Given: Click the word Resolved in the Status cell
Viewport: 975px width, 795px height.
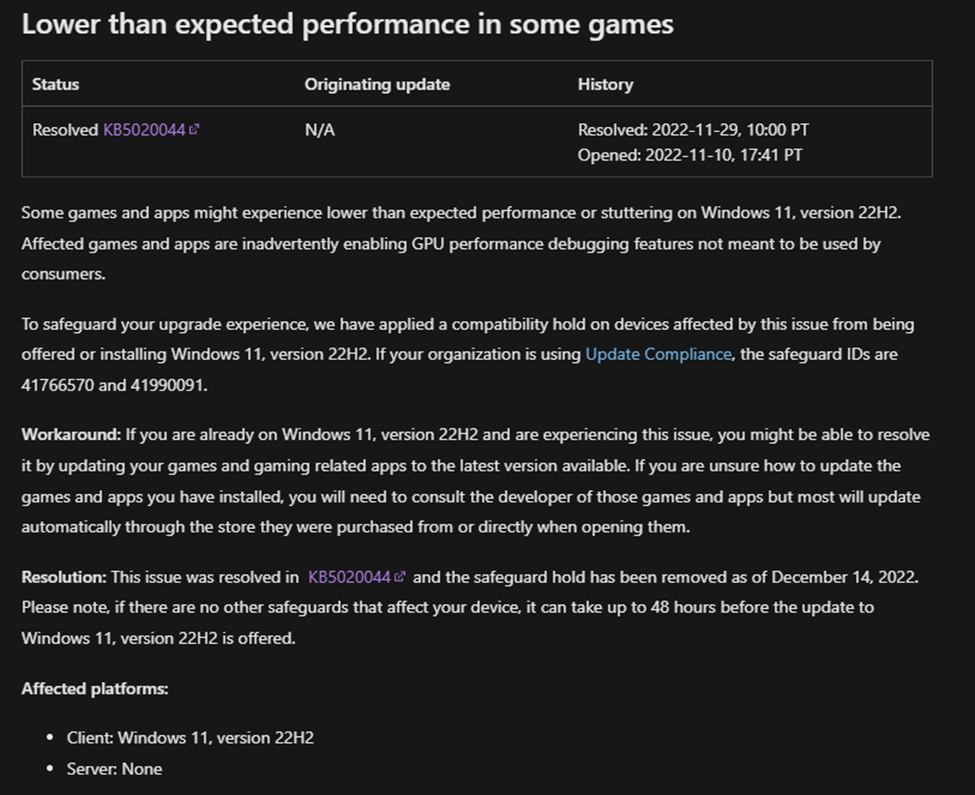Looking at the screenshot, I should [65, 129].
